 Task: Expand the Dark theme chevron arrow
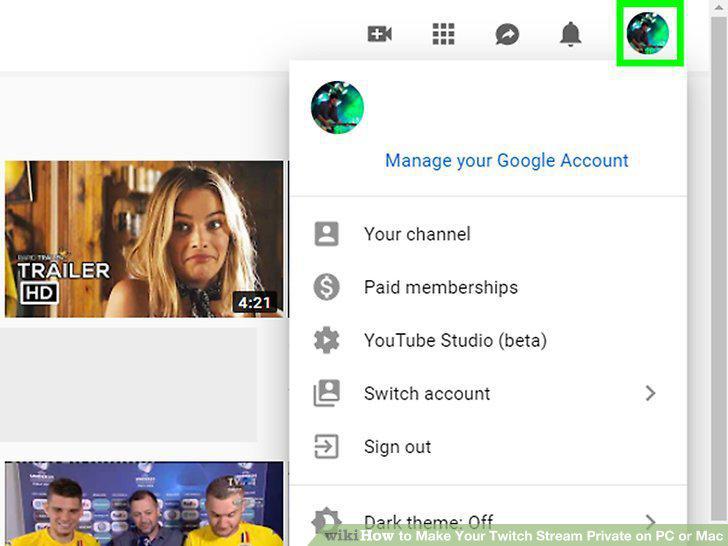650,521
